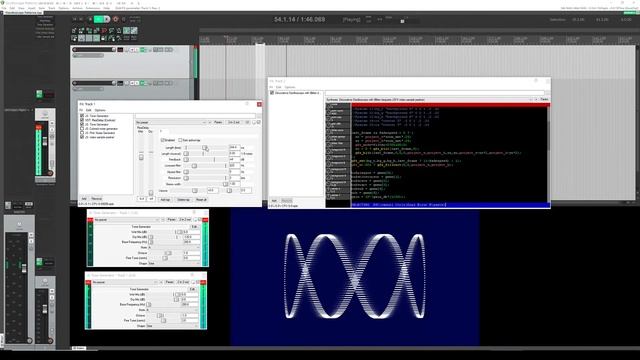The width and height of the screenshot is (640, 360).
Task: Toggle the Metronome toolbar icon
Action: click(x=119, y=31)
